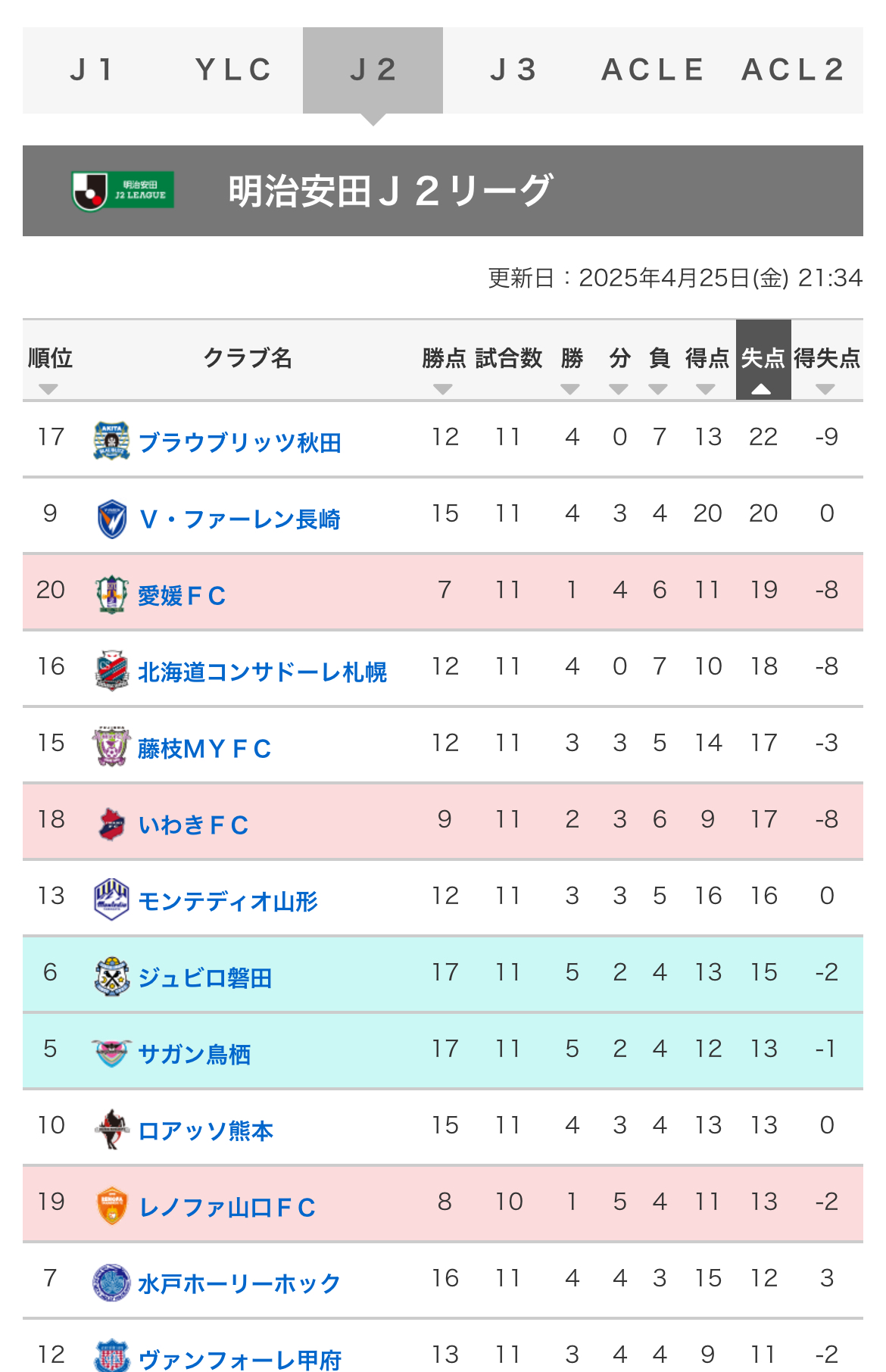Switch to the YLC tab
This screenshot has width=886, height=1372.
[233, 70]
